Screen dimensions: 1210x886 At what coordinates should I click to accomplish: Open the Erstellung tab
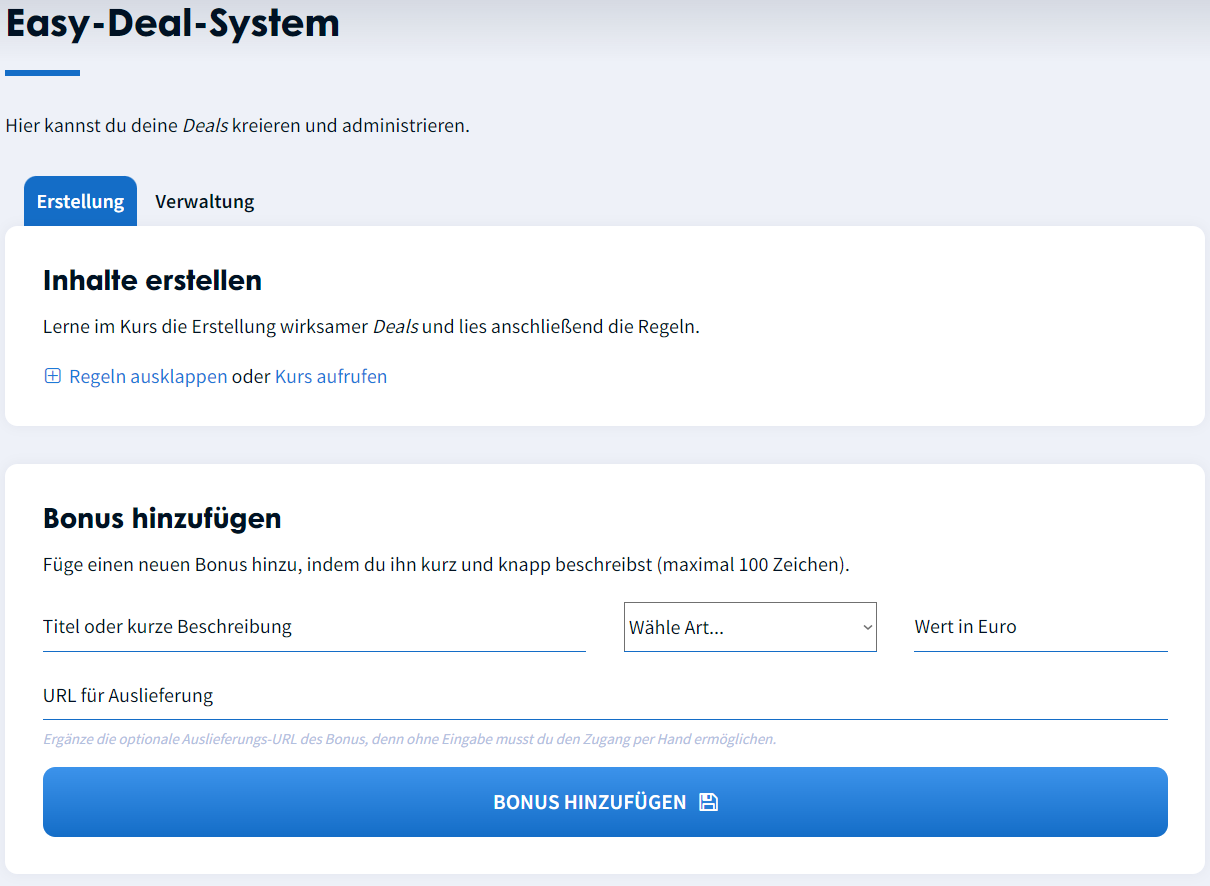80,201
